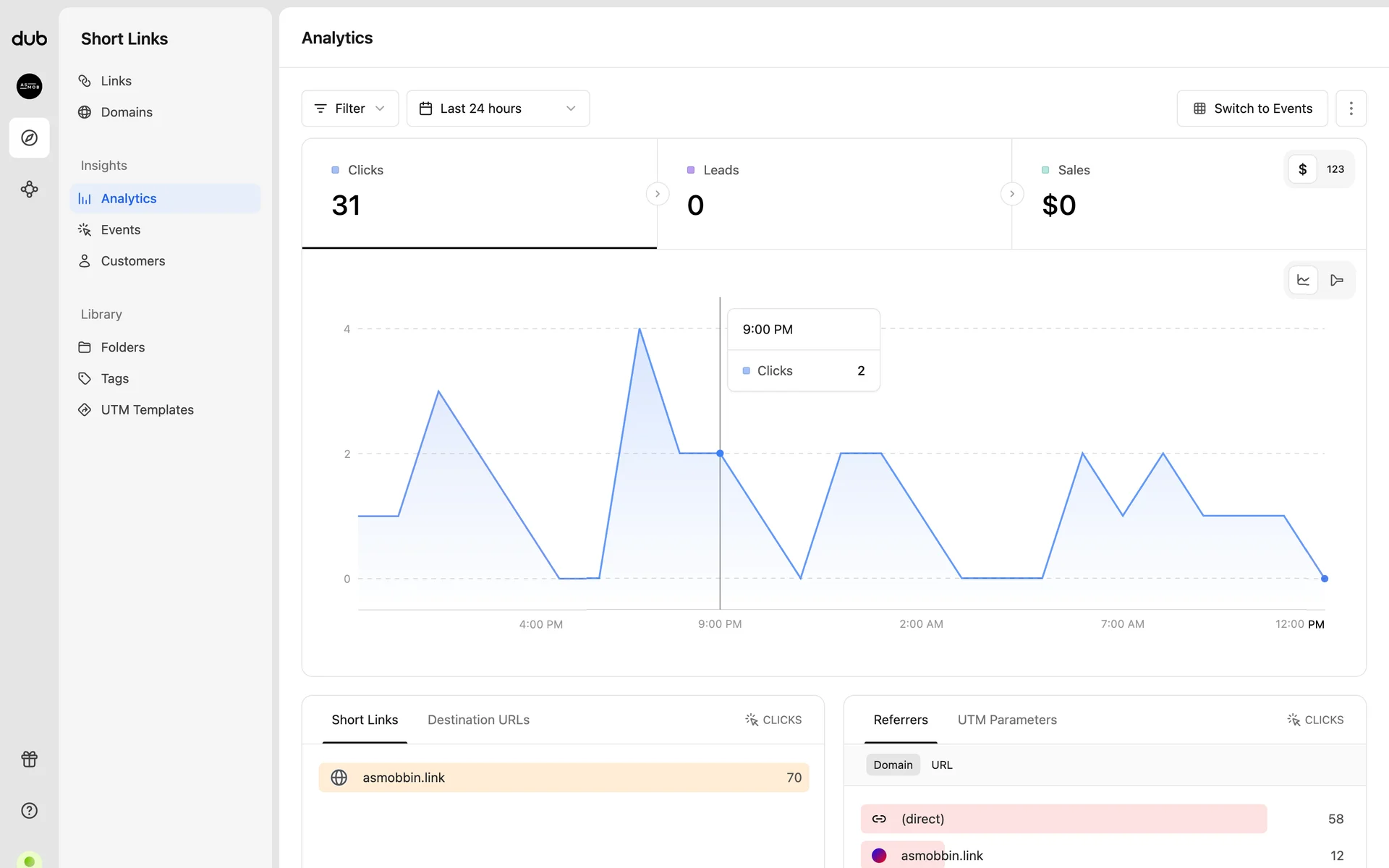
Task: Open the UTM Parameters tab
Action: 1006,720
